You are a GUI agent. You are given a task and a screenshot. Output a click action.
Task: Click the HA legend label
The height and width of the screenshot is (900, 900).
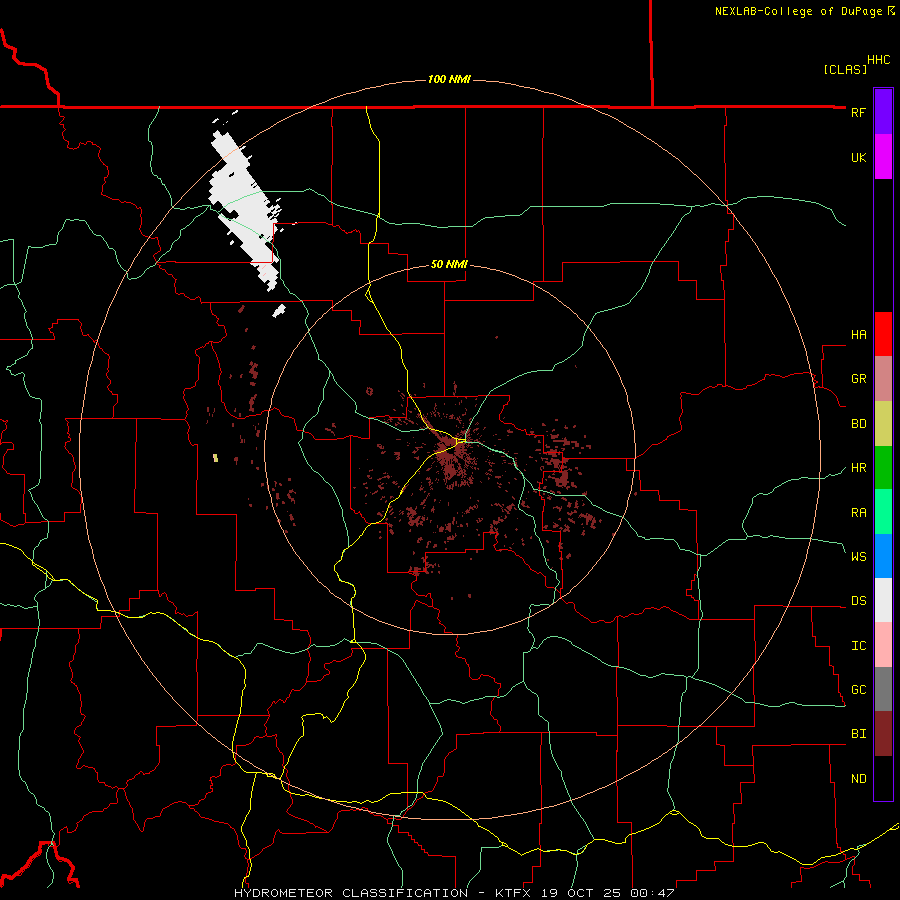(x=858, y=334)
